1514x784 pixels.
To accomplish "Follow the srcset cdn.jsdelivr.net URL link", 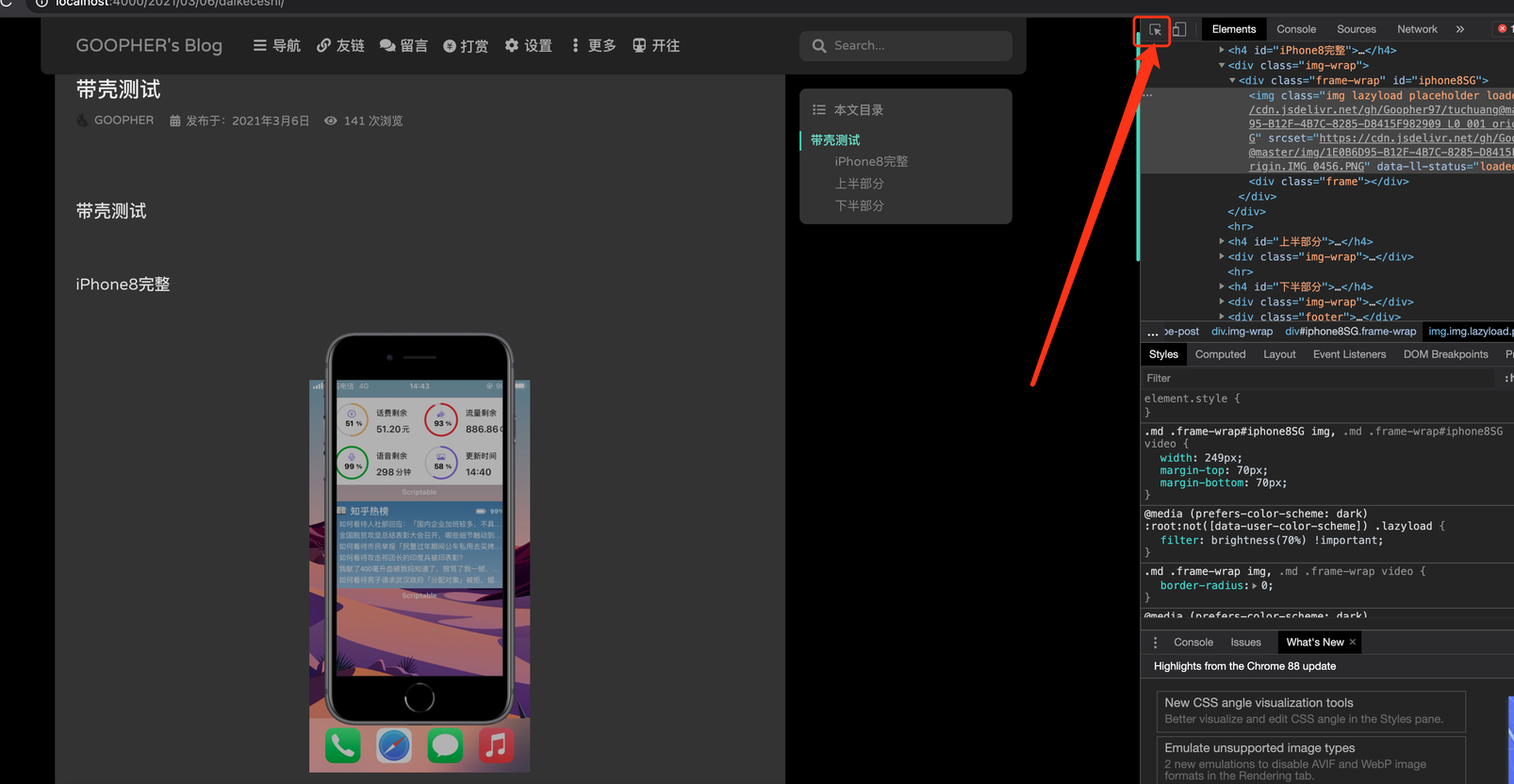I will pyautogui.click(x=1416, y=139).
